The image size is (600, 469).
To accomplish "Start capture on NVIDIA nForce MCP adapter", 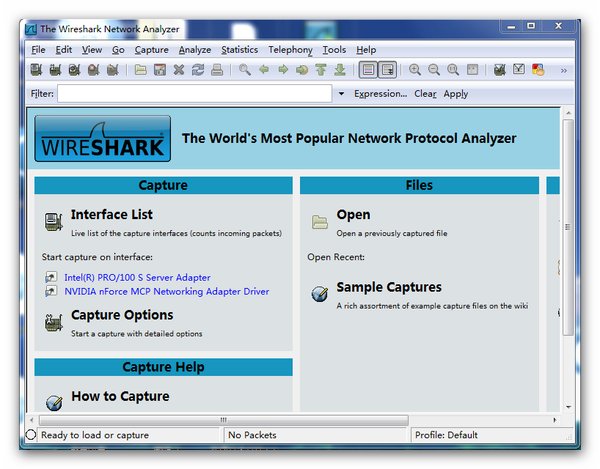I will pos(166,291).
